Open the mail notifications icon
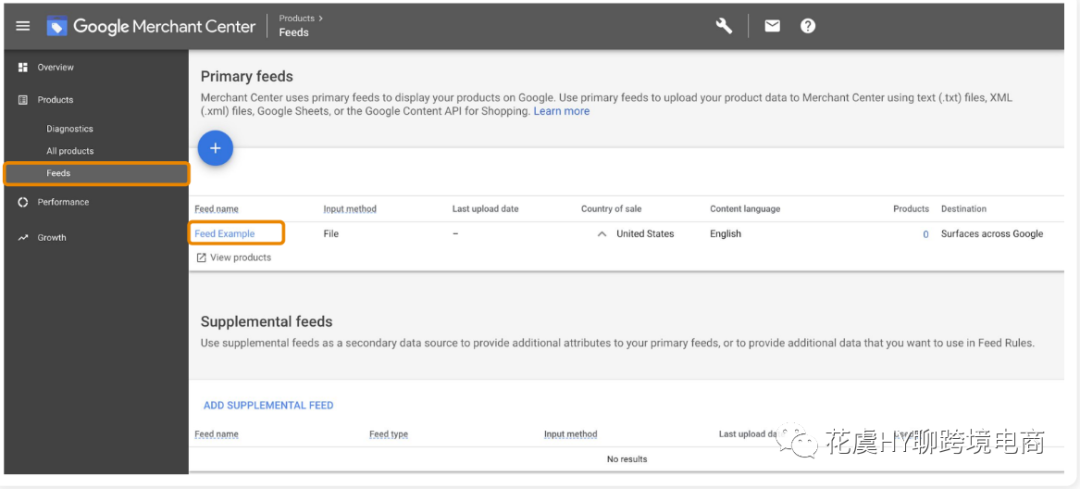Screen dimensions: 1080x489 tap(772, 26)
